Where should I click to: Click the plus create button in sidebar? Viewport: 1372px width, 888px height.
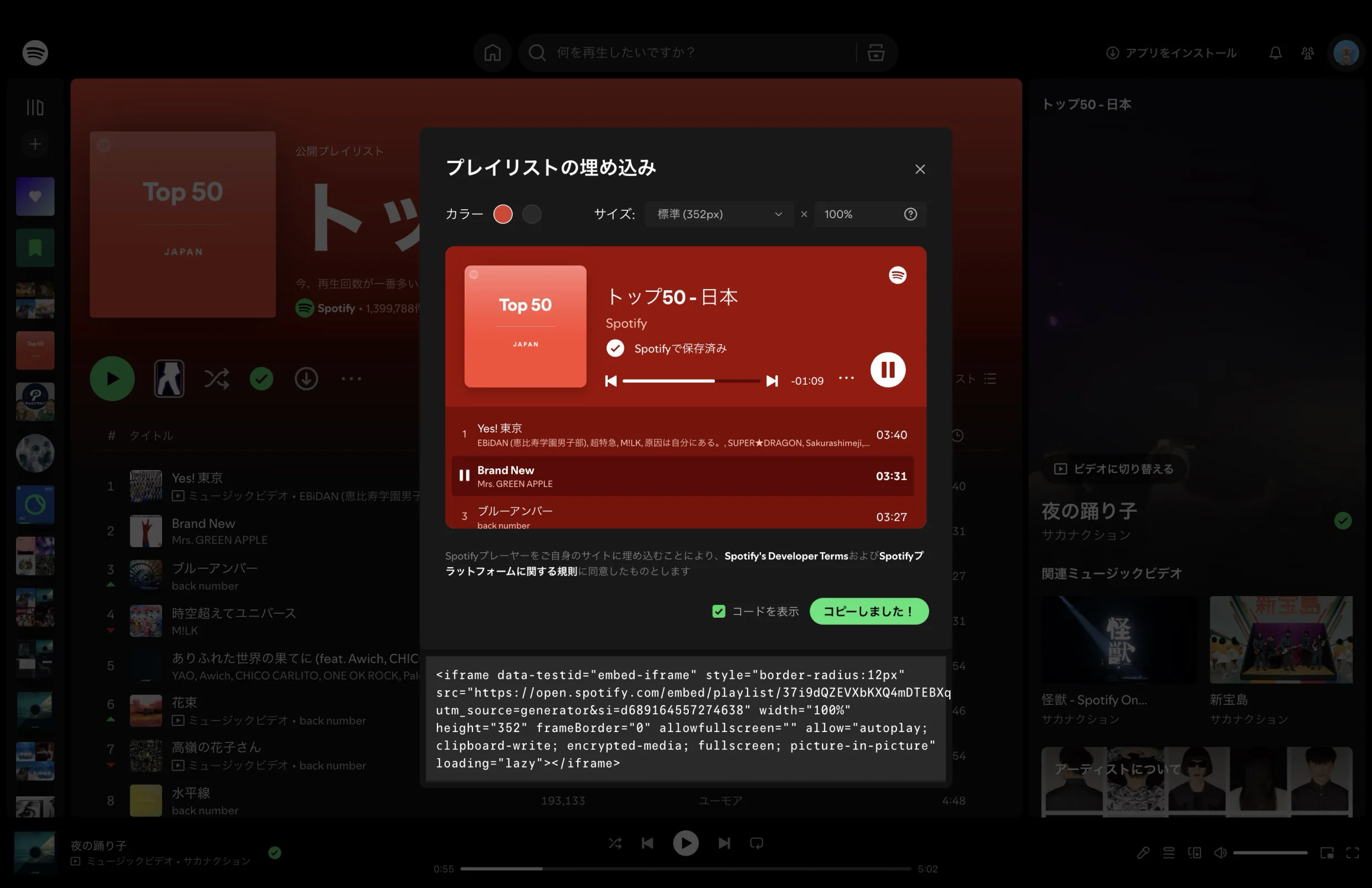click(35, 144)
